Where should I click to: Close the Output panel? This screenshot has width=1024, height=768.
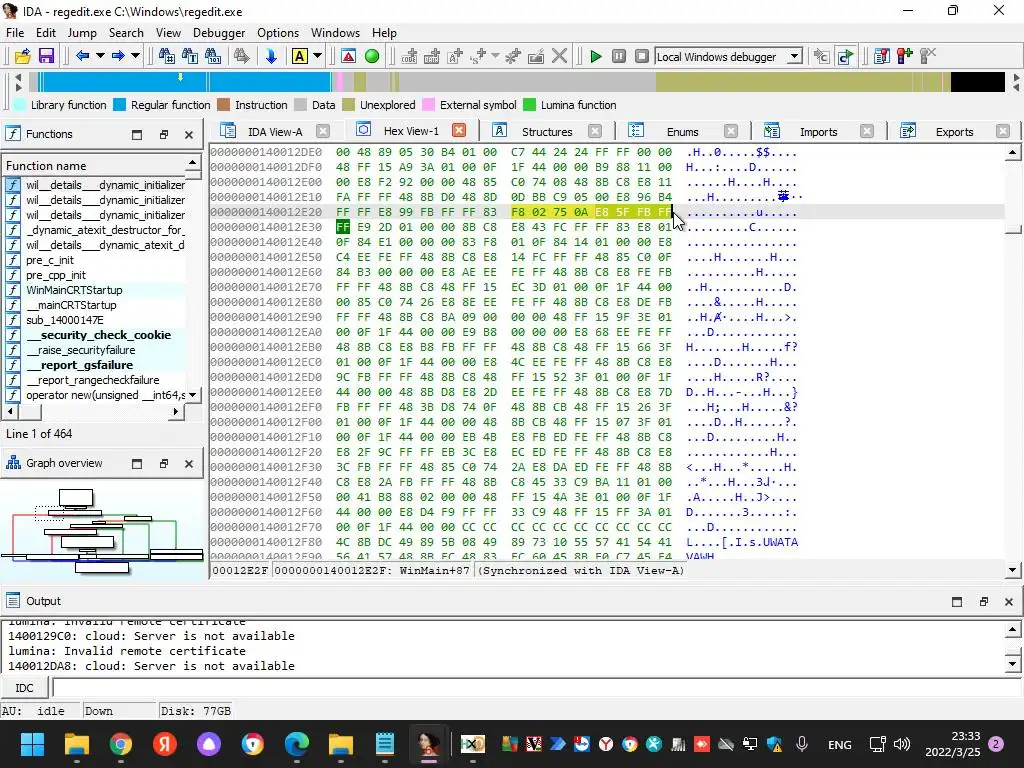tap(1008, 601)
